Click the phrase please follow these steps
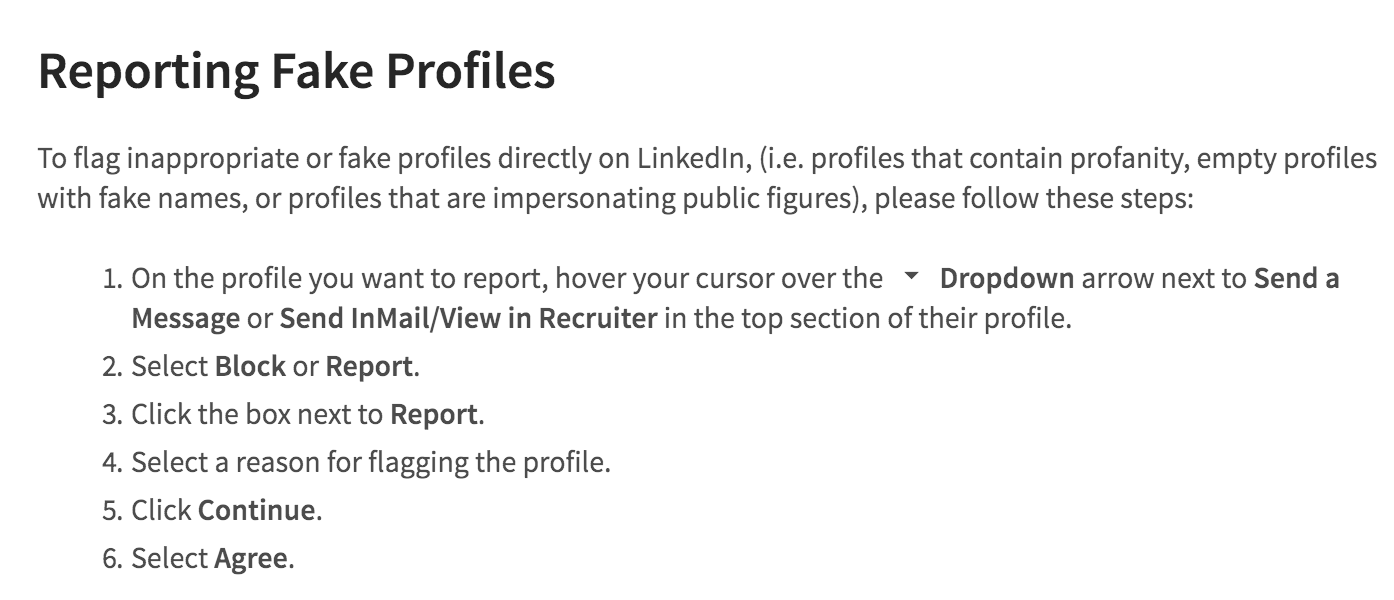Image resolution: width=1394 pixels, height=600 pixels. (1035, 199)
